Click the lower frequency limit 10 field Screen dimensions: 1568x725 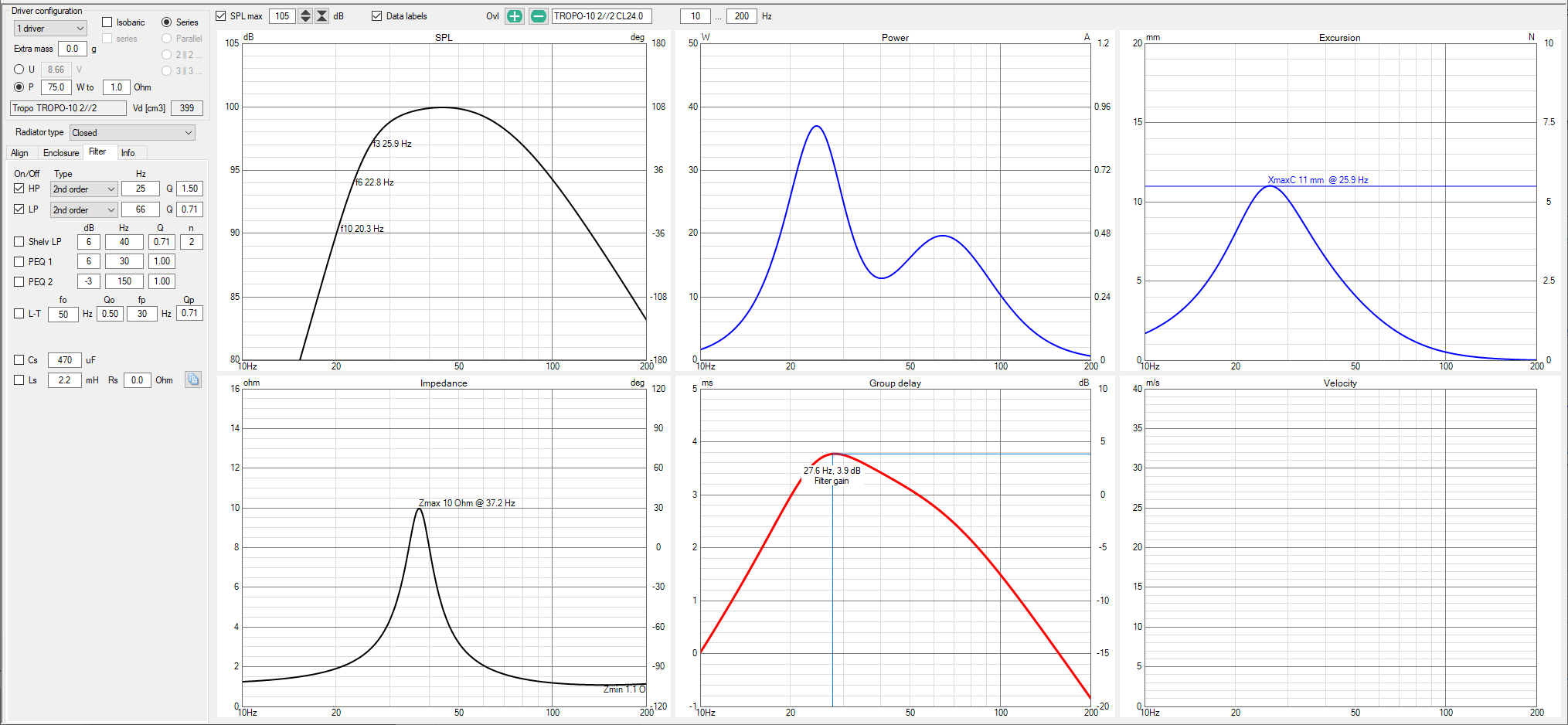click(x=696, y=16)
